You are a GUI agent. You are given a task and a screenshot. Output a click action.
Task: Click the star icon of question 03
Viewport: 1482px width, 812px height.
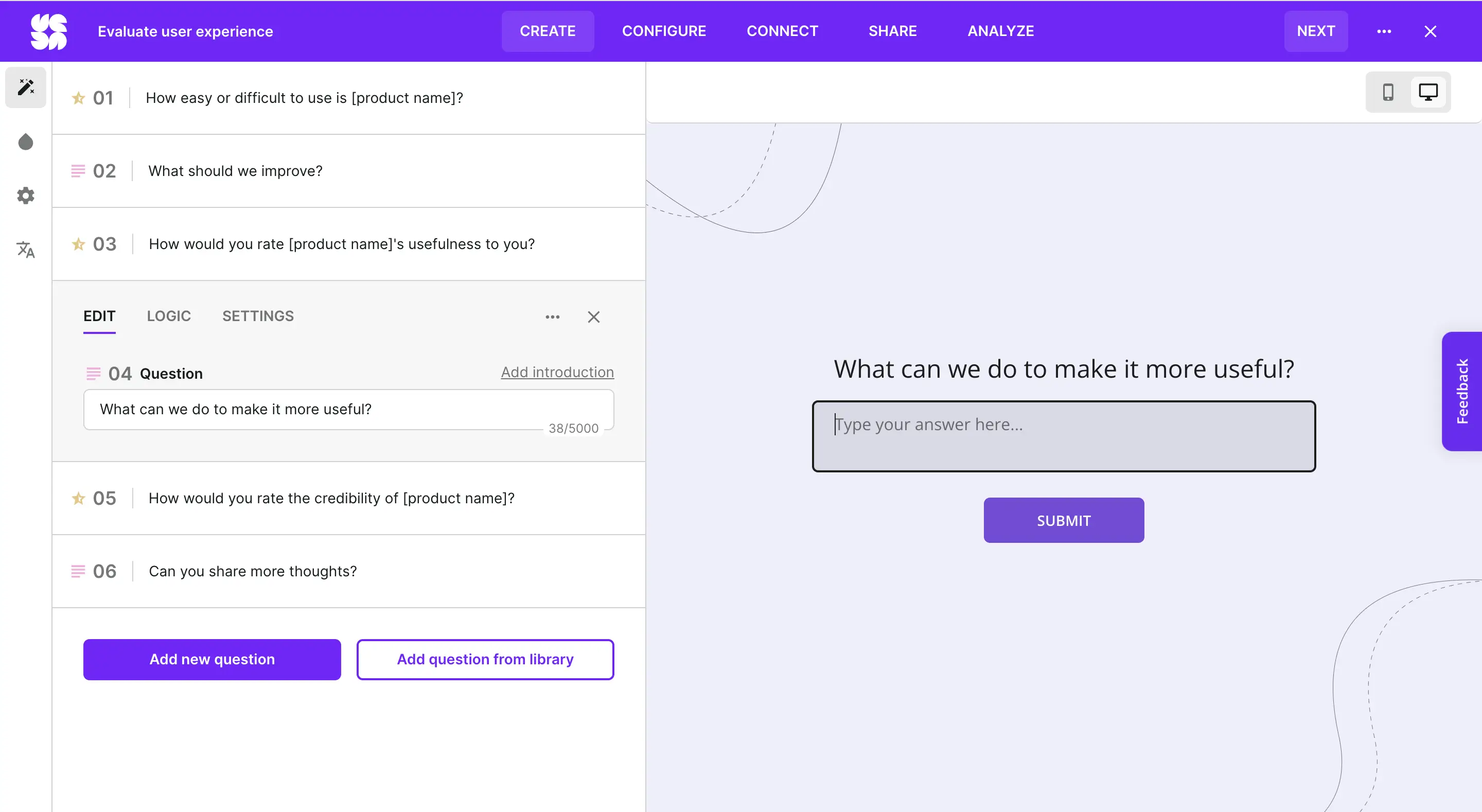pos(78,244)
